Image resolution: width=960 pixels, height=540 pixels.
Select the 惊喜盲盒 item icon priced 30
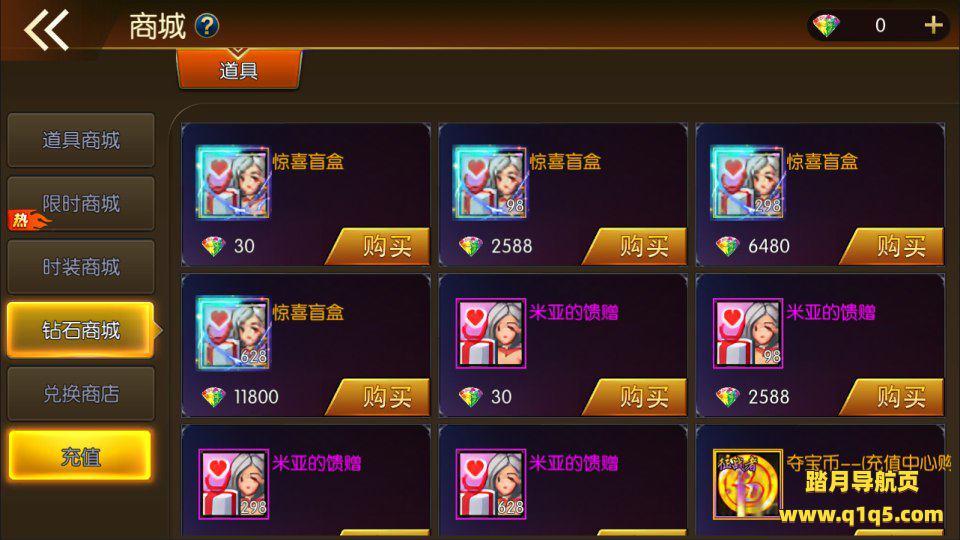(x=233, y=182)
